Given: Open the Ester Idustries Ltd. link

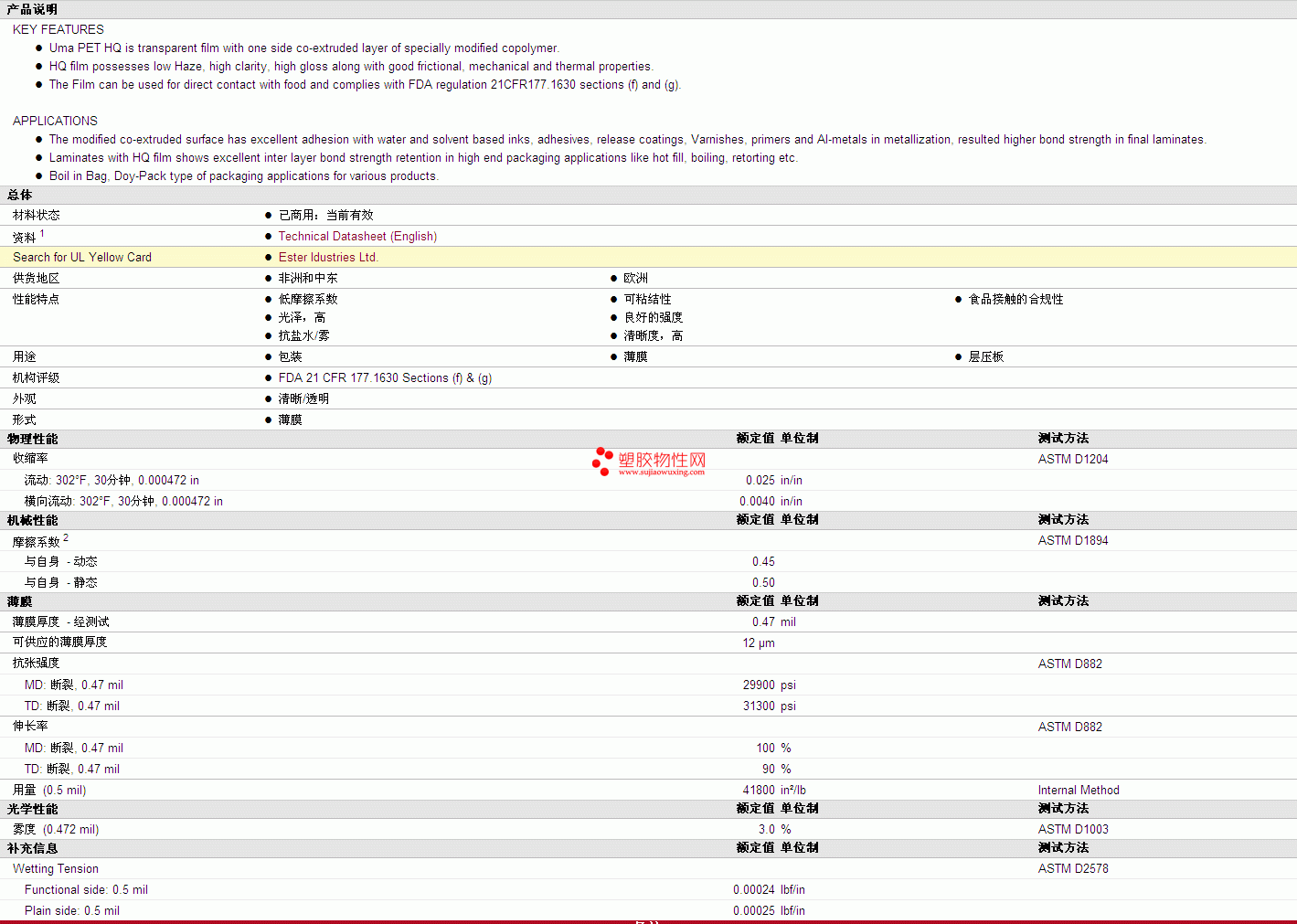Looking at the screenshot, I should coord(328,257).
